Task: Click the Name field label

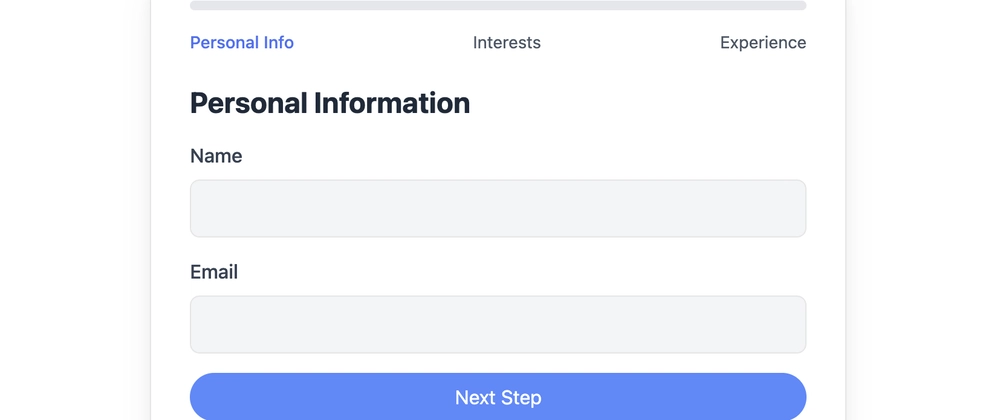Action: (216, 156)
